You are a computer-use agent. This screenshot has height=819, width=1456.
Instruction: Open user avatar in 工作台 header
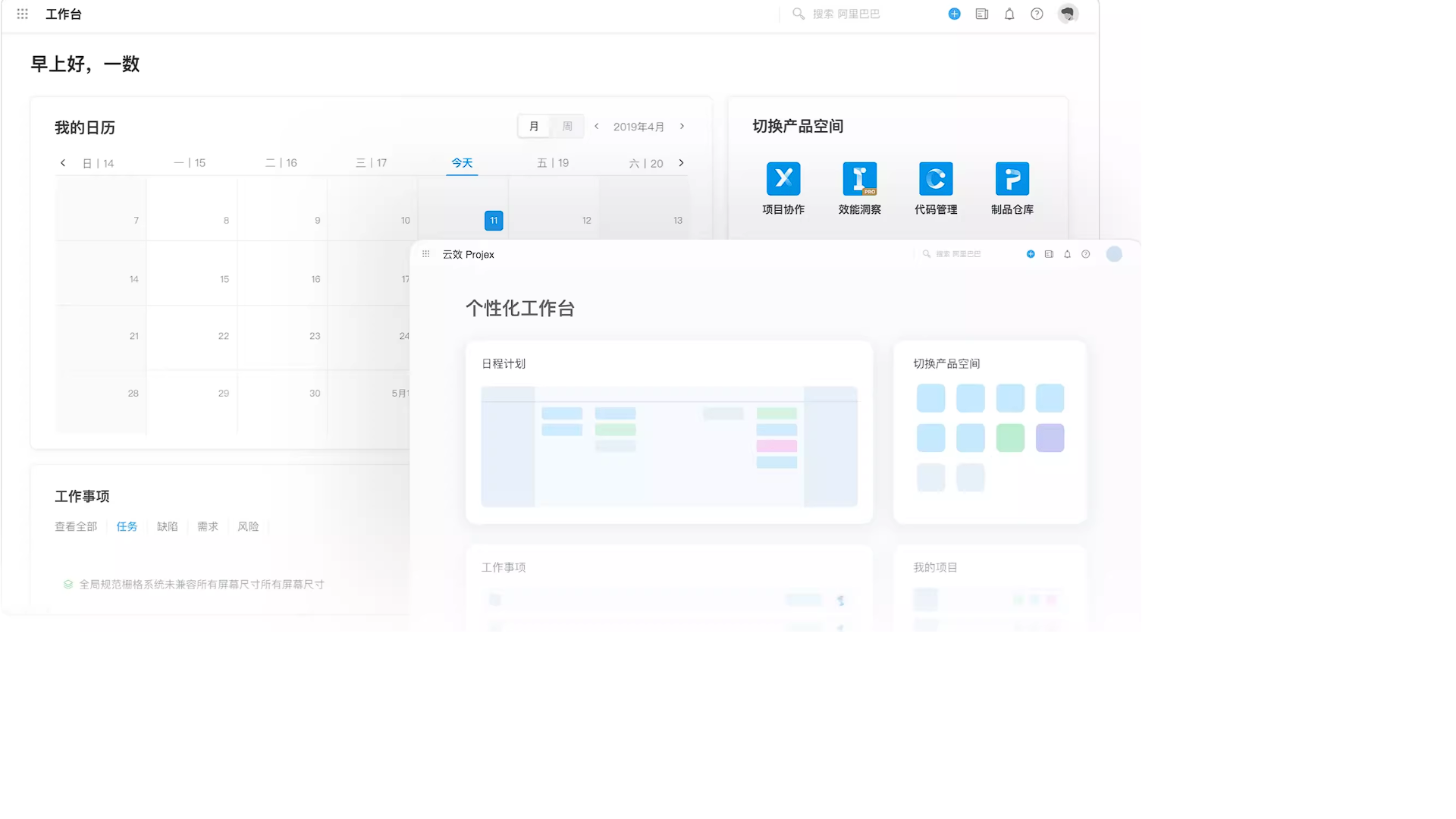[1068, 14]
